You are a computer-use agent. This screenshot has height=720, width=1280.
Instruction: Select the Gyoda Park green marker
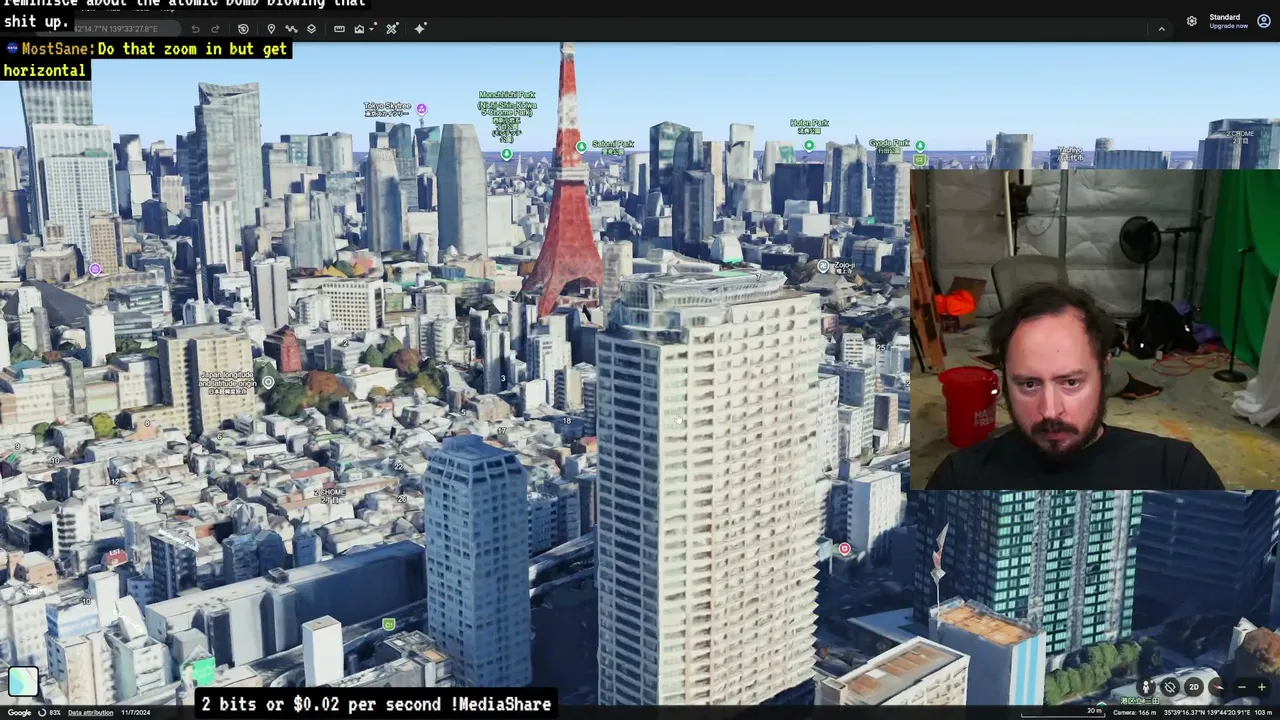click(920, 146)
